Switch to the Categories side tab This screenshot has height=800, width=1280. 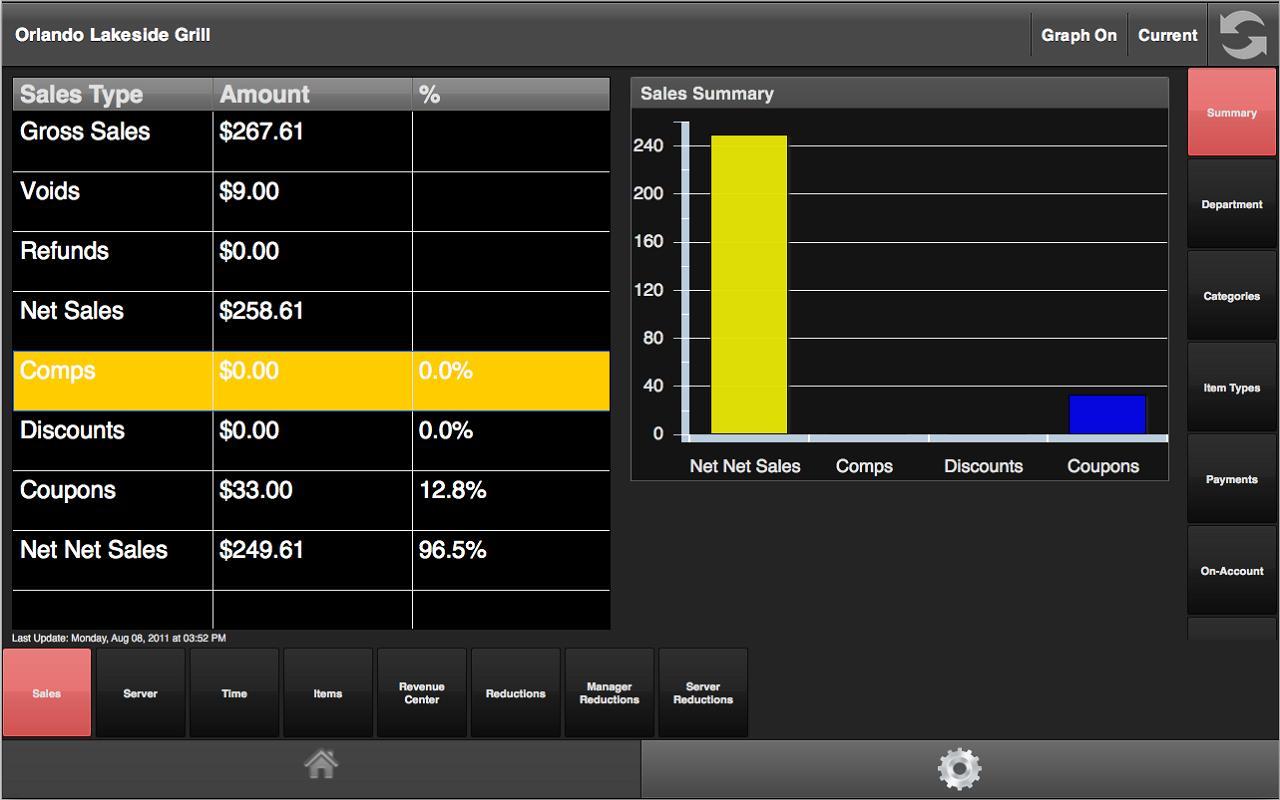[1232, 296]
